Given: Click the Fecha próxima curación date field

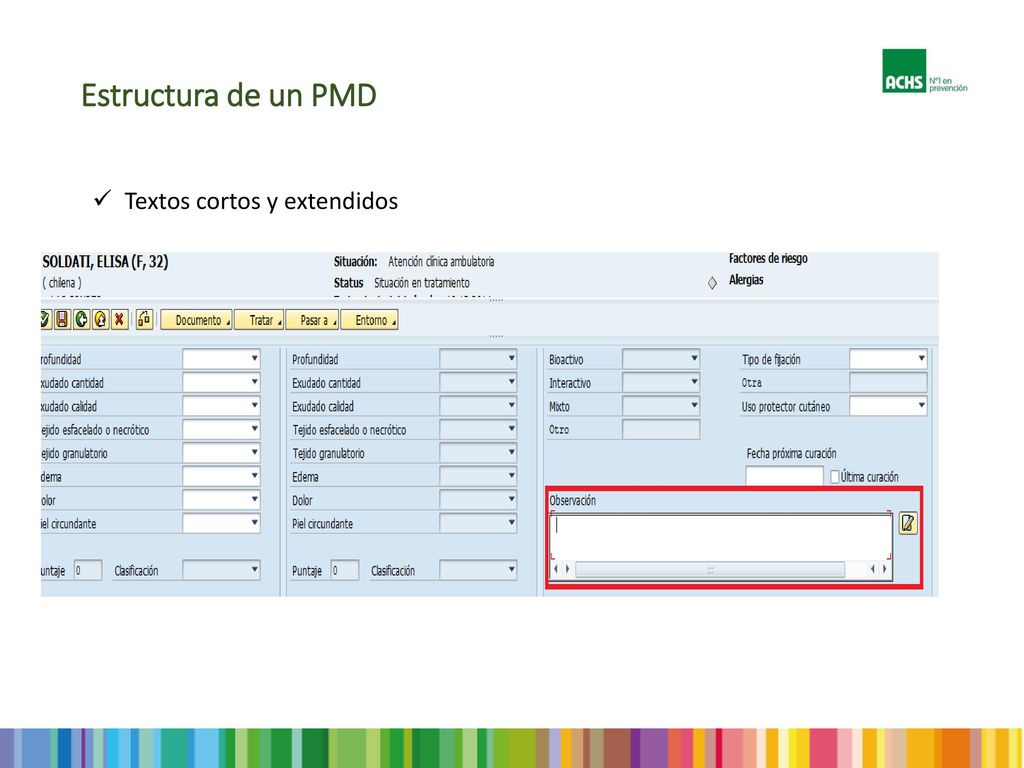Looking at the screenshot, I should tap(784, 477).
